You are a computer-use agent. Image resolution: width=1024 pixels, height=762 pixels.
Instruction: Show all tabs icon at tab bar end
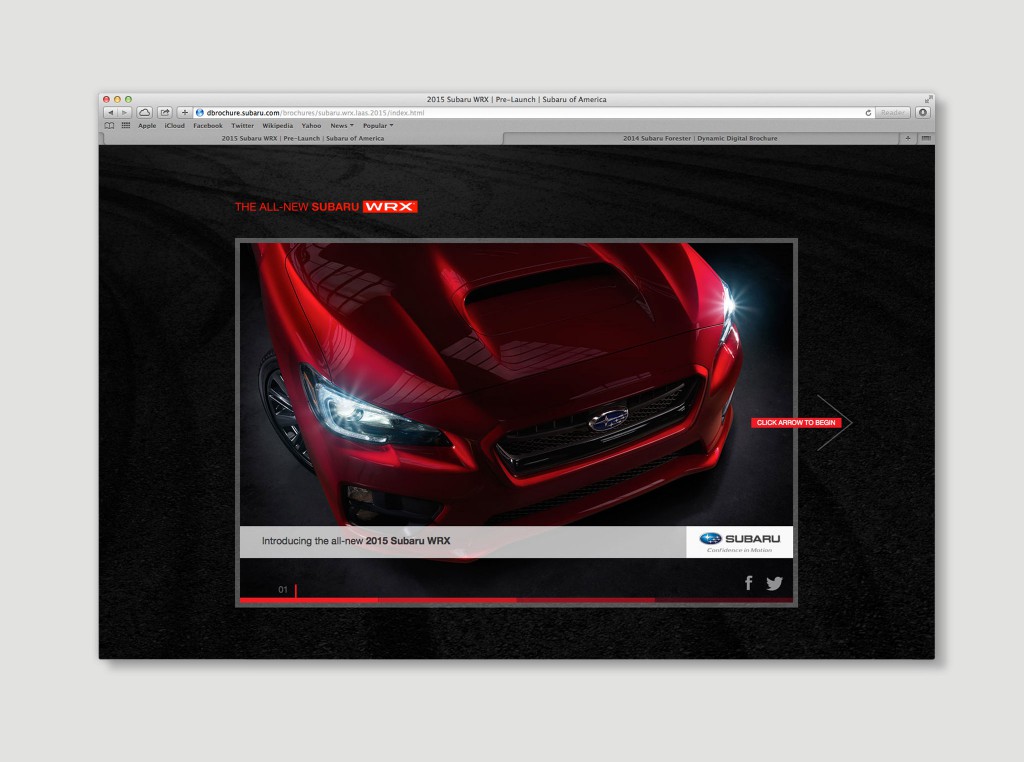point(926,138)
